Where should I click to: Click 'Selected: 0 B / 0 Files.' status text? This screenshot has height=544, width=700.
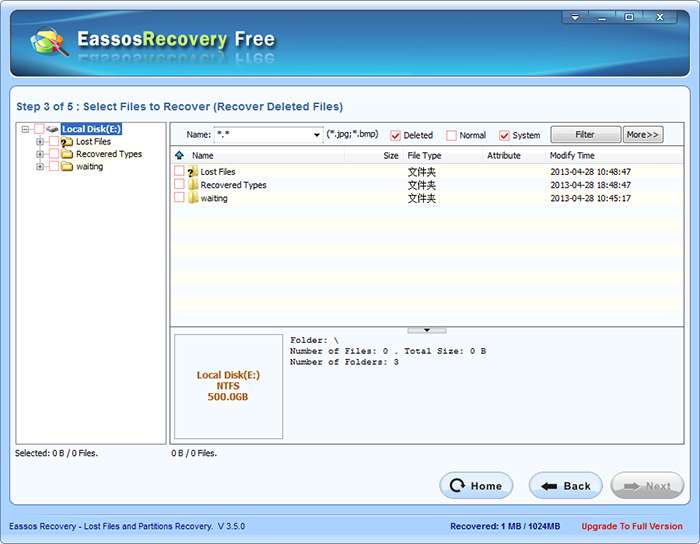[x=56, y=453]
